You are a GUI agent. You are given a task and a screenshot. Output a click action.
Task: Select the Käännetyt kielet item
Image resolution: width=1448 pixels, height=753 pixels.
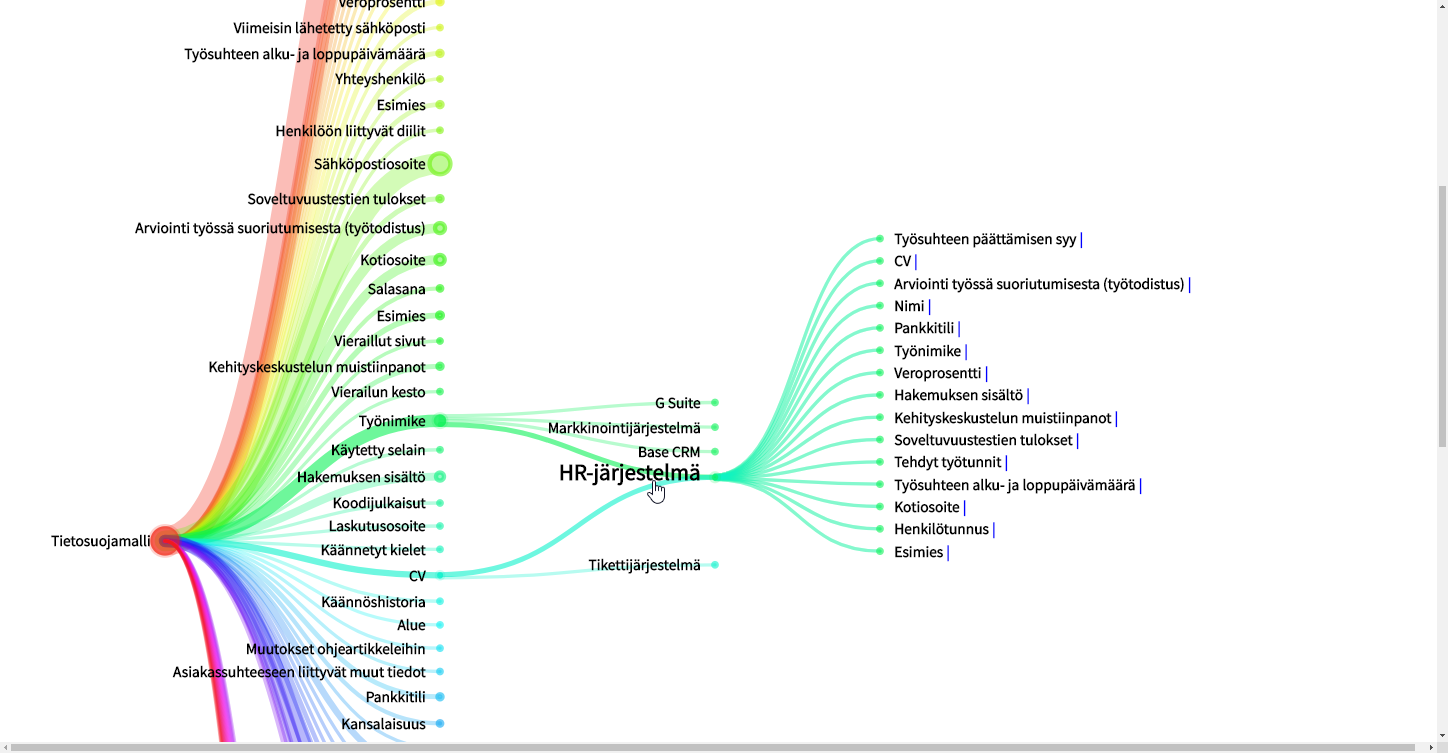[x=373, y=550]
